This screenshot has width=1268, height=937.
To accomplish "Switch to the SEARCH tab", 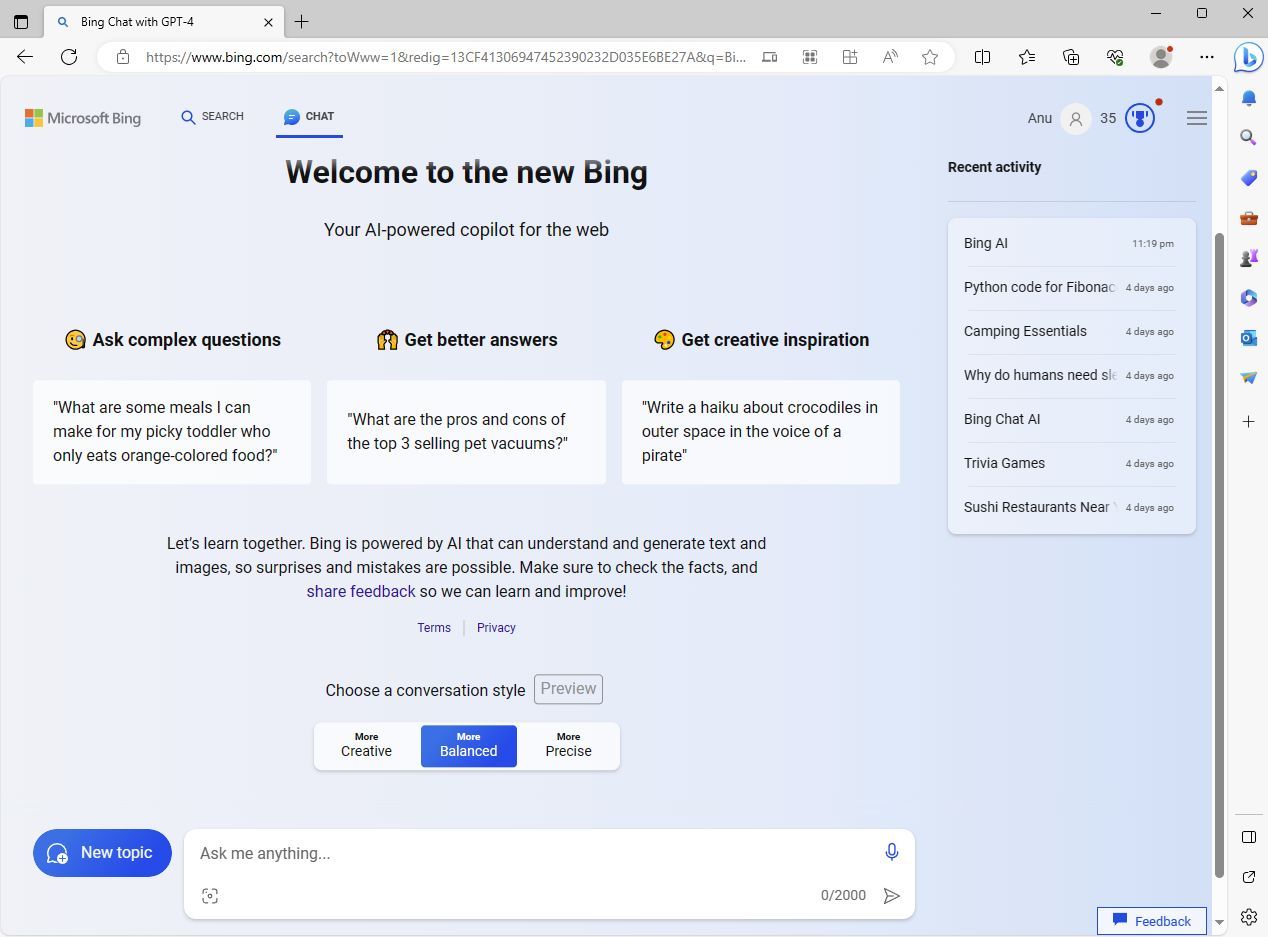I will click(x=212, y=117).
